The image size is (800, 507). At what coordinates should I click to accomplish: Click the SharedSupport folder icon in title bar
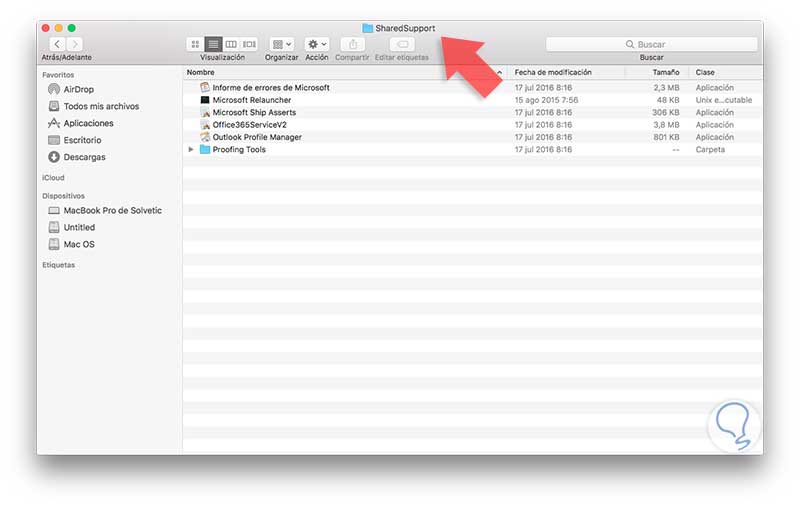pos(367,28)
